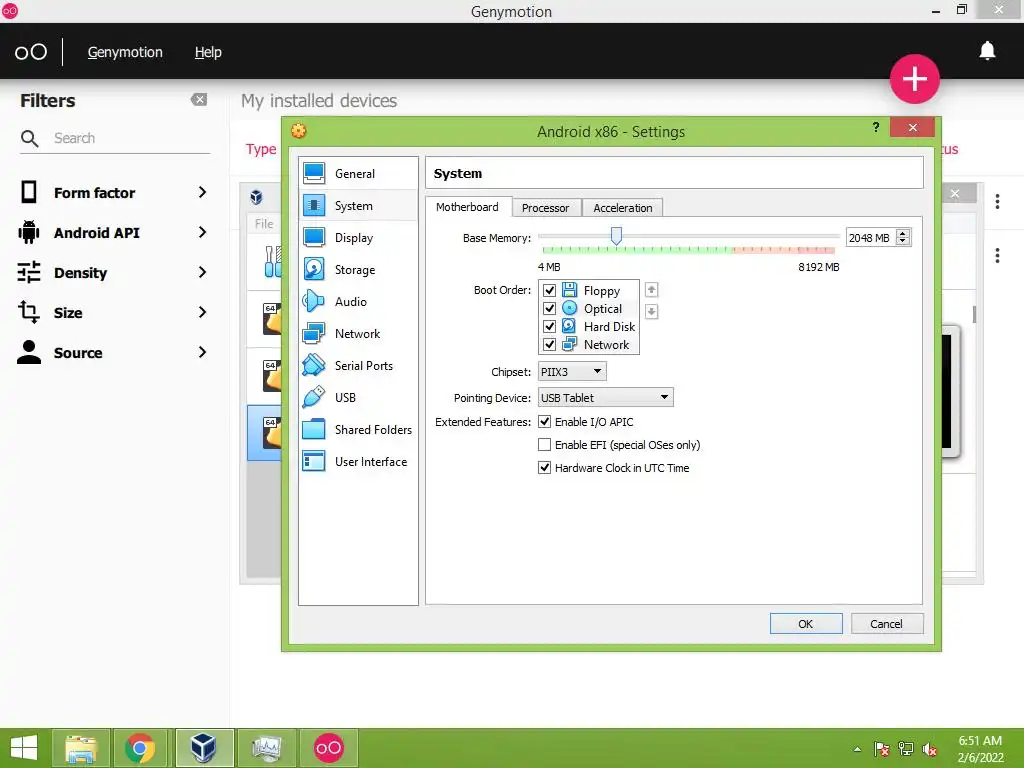Toggle Optical boot order checkbox
Viewport: 1024px width, 768px height.
[549, 308]
